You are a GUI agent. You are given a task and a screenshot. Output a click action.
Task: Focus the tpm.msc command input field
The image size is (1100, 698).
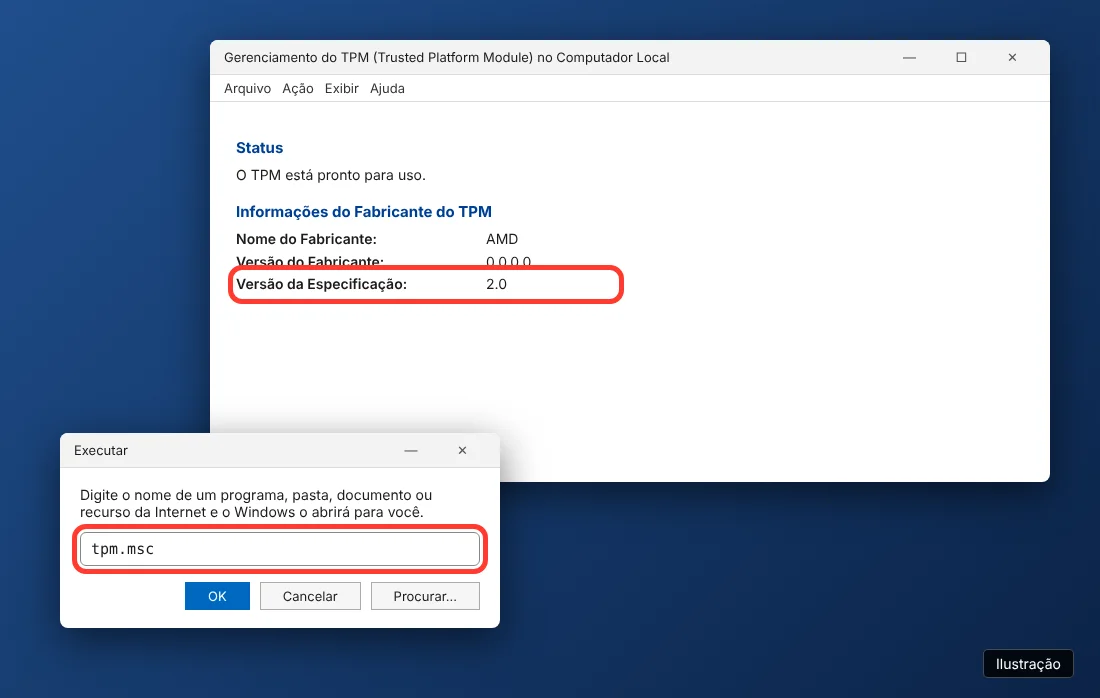280,549
